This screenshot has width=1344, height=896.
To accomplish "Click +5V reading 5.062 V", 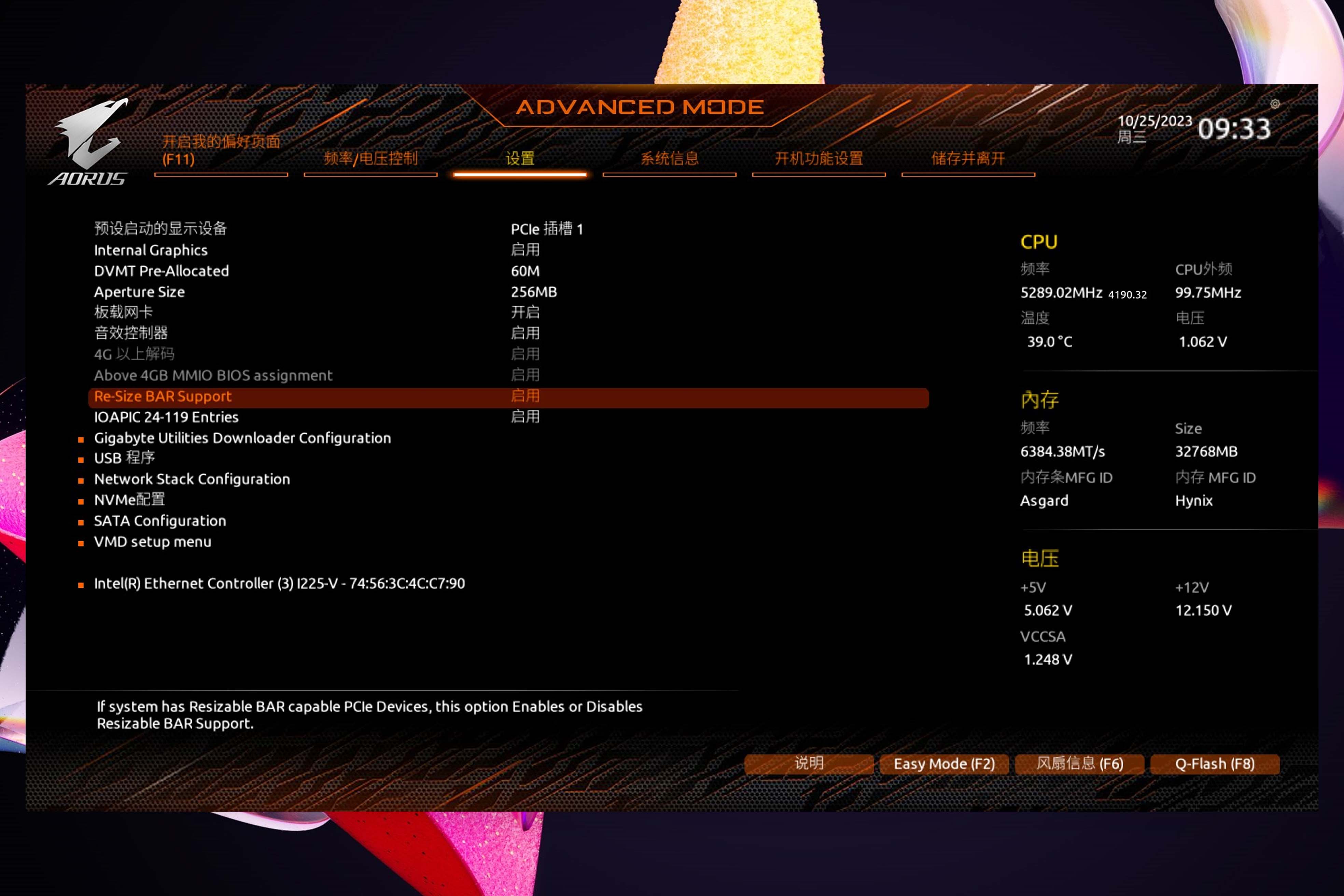I will pyautogui.click(x=1048, y=611).
